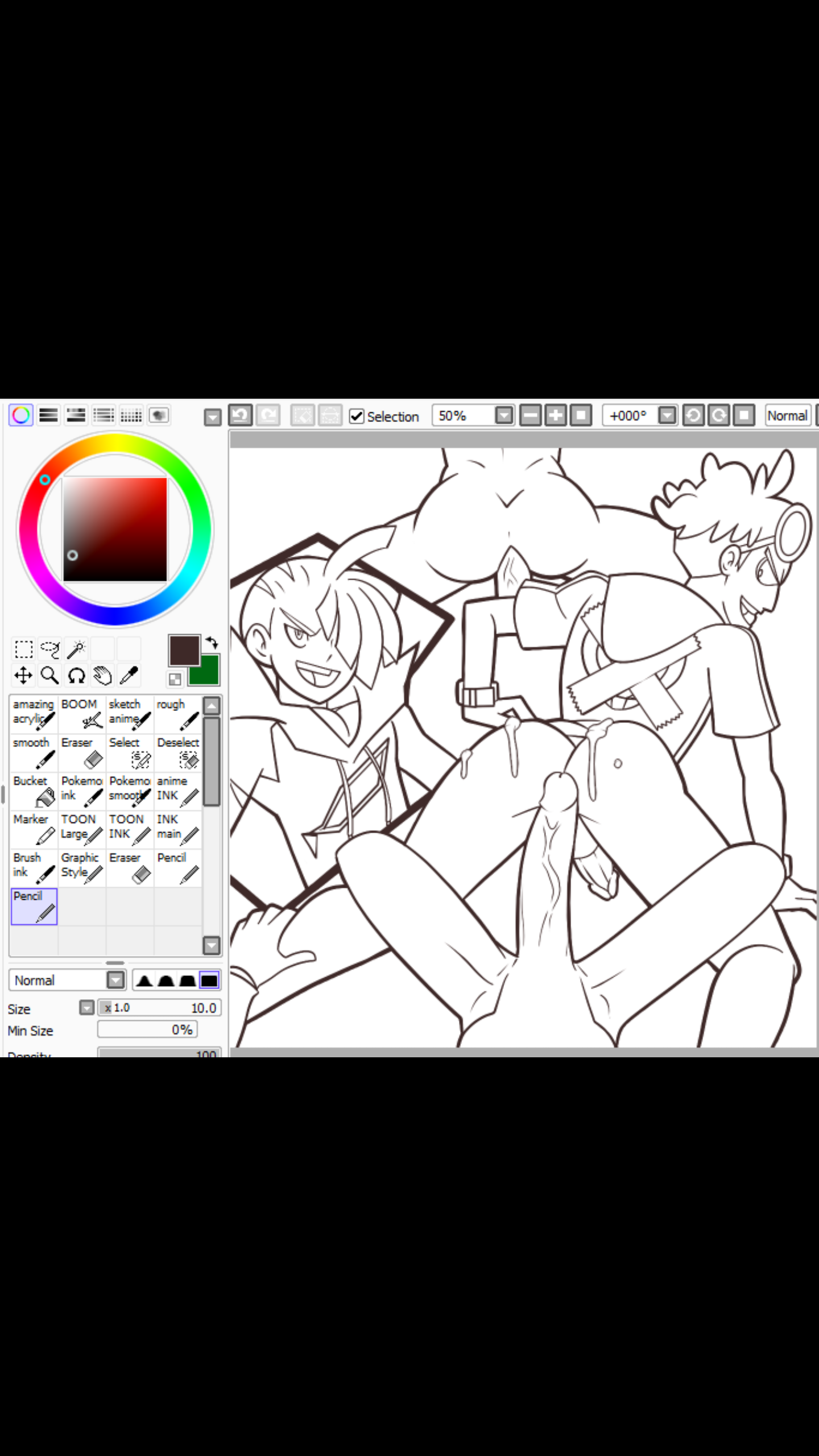This screenshot has width=819, height=1456.
Task: Swap foreground and background colors
Action: coord(212,643)
